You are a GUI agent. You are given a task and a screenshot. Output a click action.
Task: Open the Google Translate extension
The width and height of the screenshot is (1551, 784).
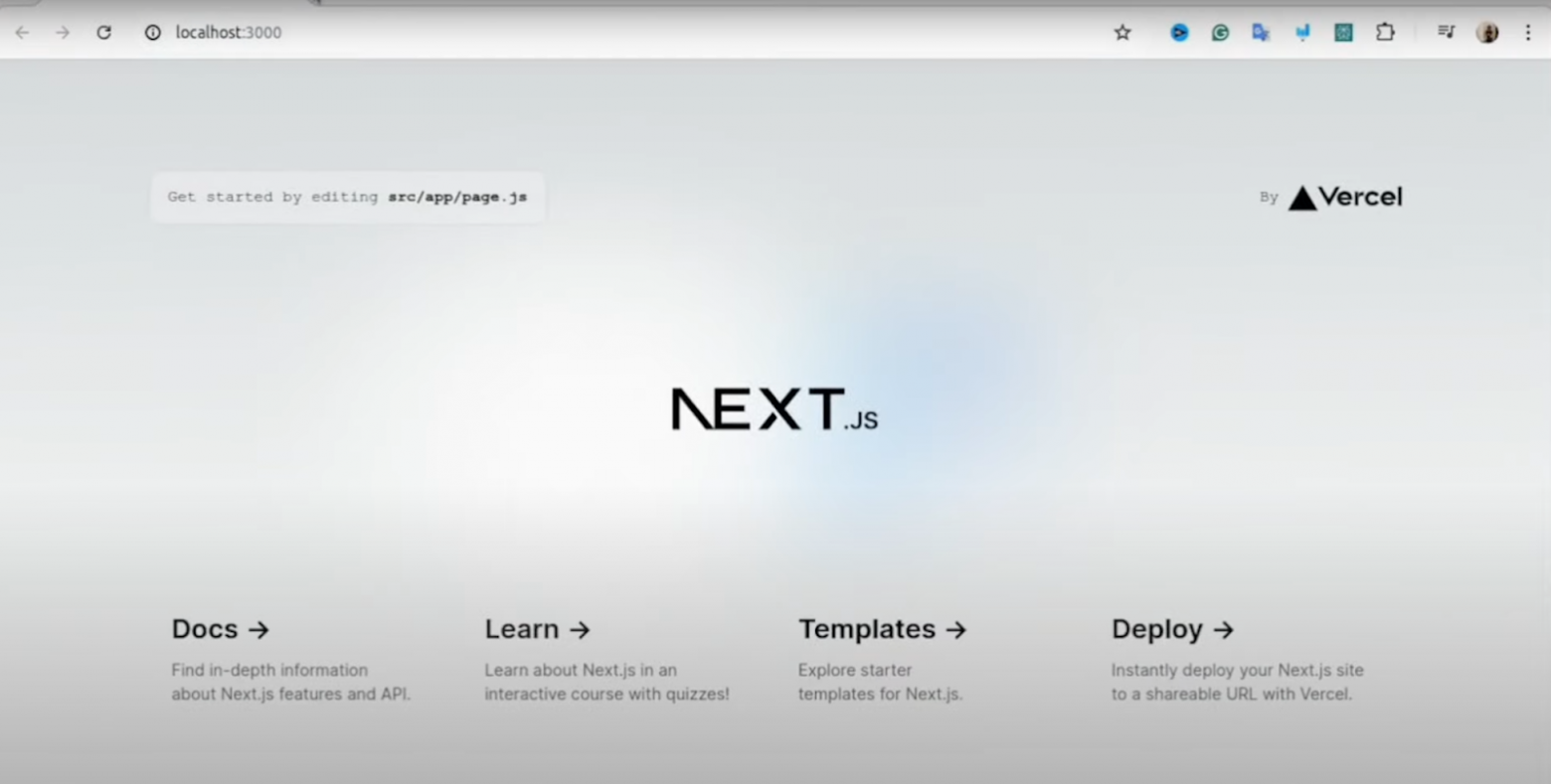click(x=1261, y=33)
